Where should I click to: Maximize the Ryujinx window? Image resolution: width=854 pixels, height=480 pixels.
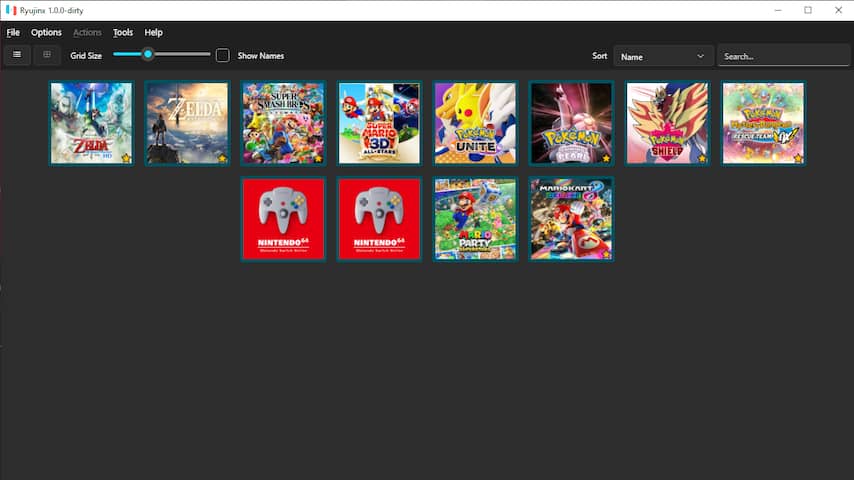(x=808, y=10)
